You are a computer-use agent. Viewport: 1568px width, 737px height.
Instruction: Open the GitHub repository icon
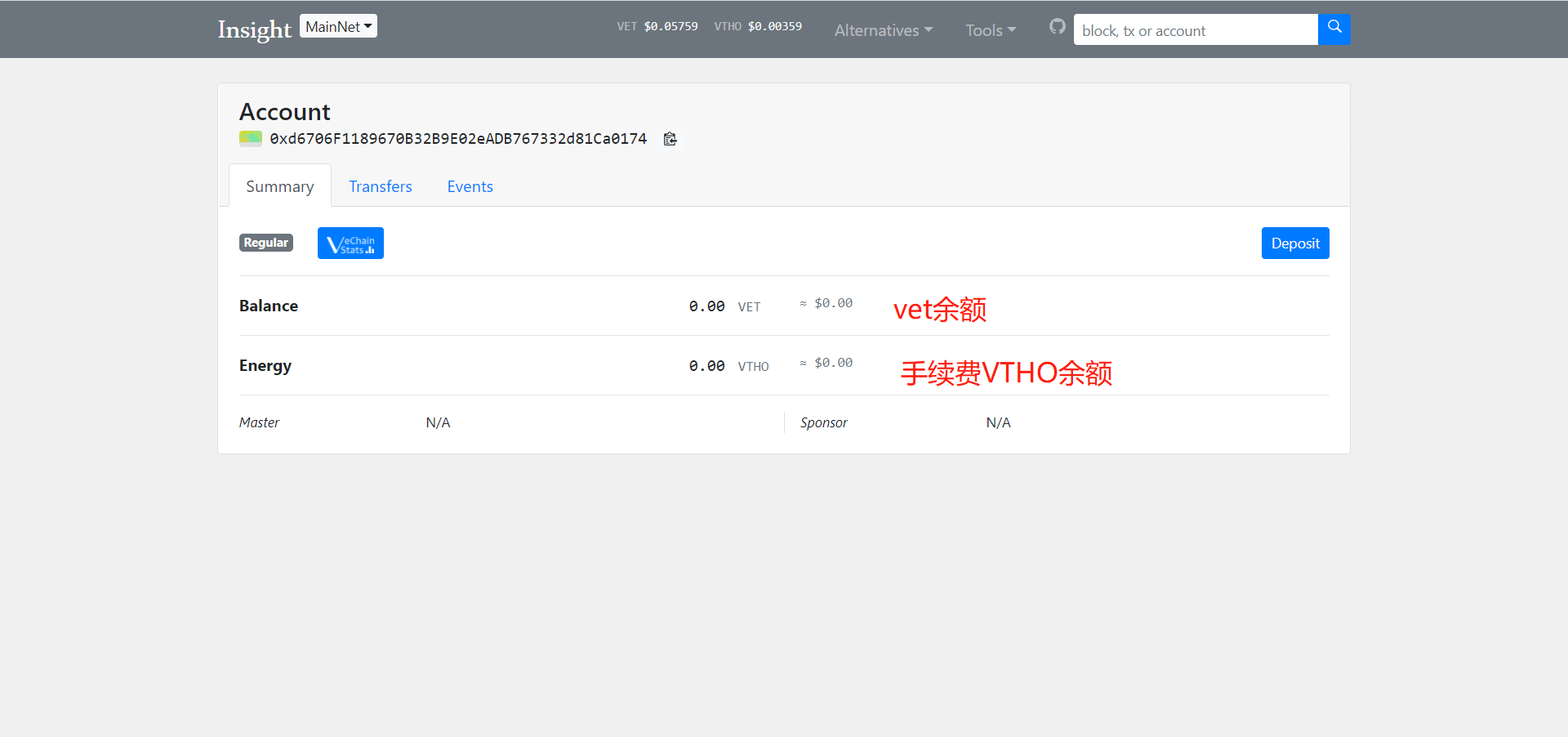1057,27
